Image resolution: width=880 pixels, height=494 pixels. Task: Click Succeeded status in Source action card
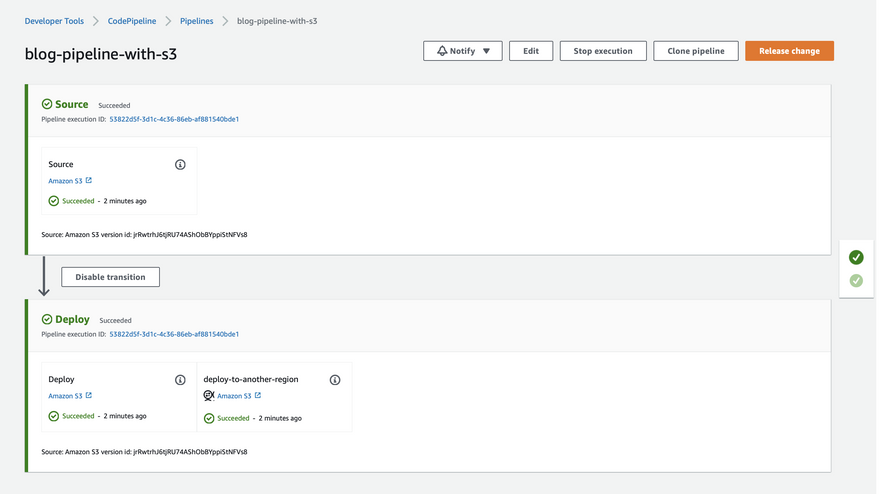78,201
